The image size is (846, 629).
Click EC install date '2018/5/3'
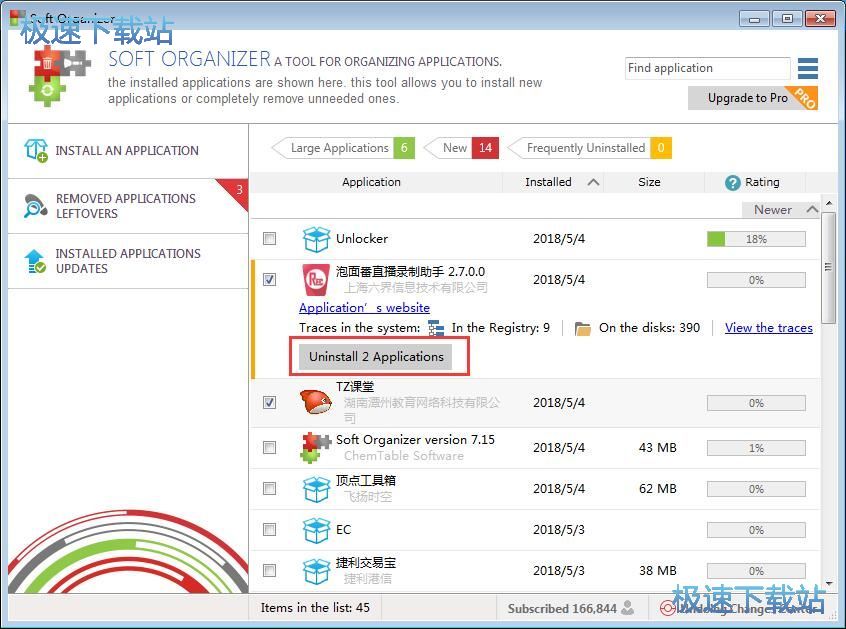pos(558,530)
